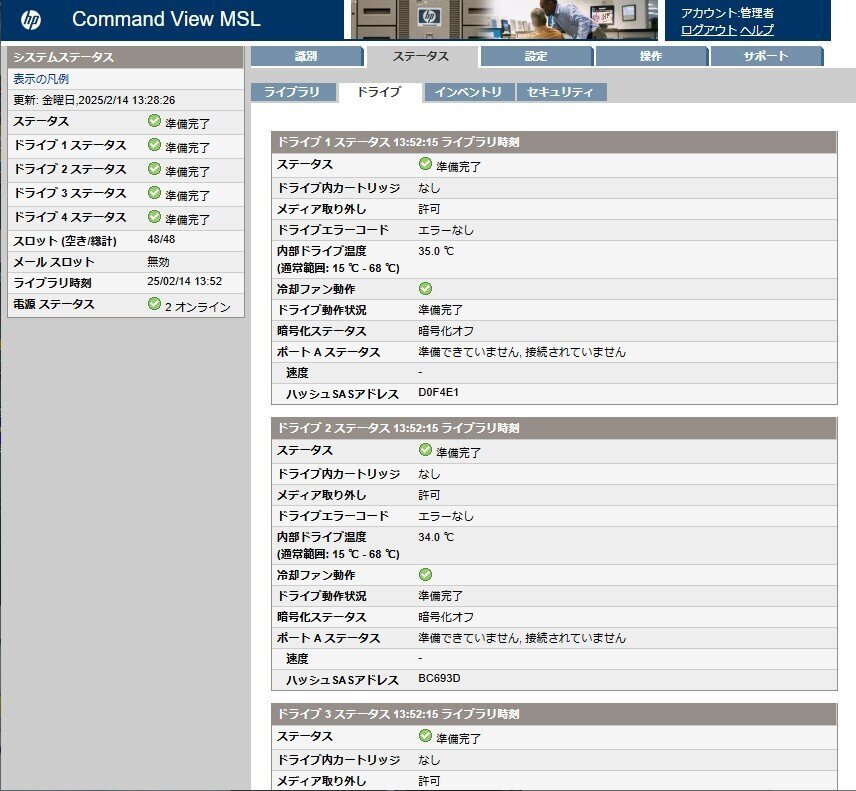Click ドライブ 4 ステータス green check in sidebar
The height and width of the screenshot is (791, 856).
154,217
